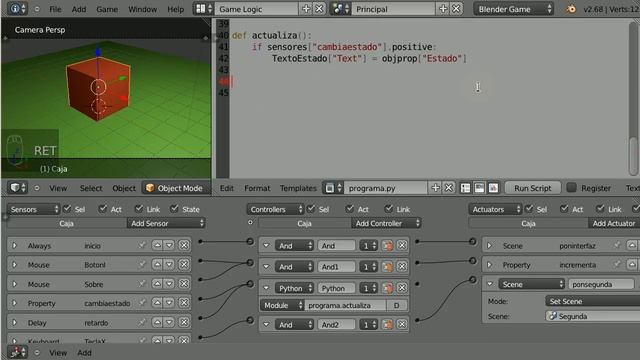
Task: Delete the Principal scene
Action: pyautogui.click(x=456, y=9)
